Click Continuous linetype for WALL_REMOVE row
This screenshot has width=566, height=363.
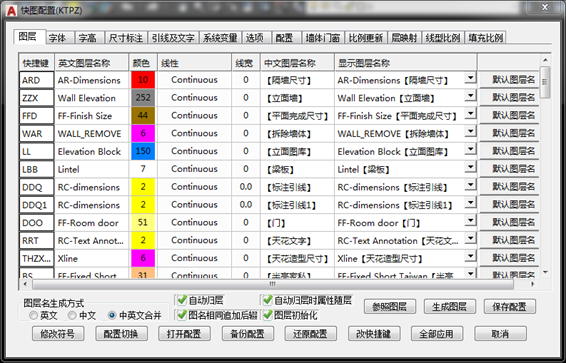coord(194,134)
